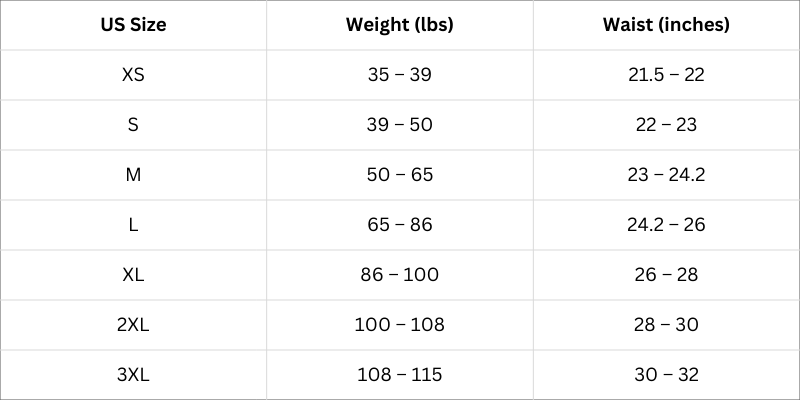This screenshot has width=800, height=400.
Task: Click the weight value 35 – 39
Action: pyautogui.click(x=399, y=75)
